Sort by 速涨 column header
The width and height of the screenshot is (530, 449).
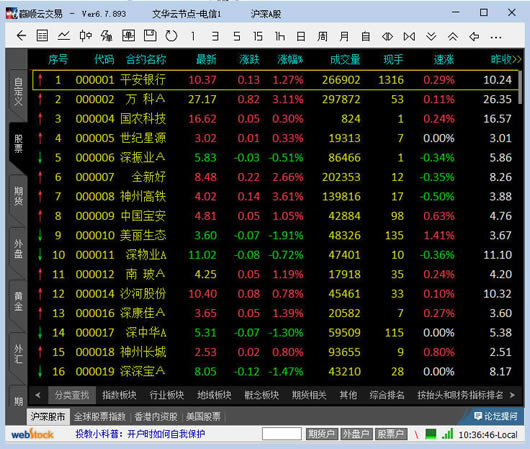tap(444, 60)
